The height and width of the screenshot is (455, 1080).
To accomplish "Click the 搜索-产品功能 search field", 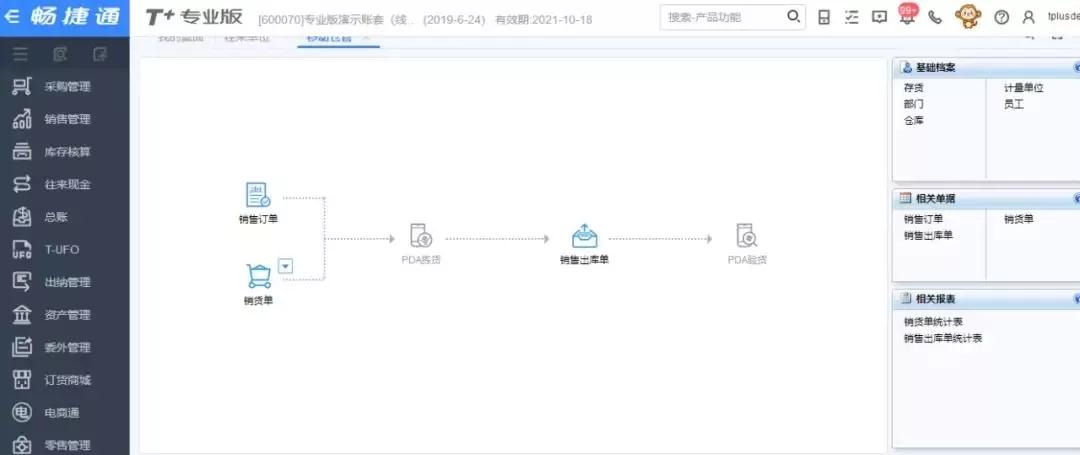I will (722, 17).
